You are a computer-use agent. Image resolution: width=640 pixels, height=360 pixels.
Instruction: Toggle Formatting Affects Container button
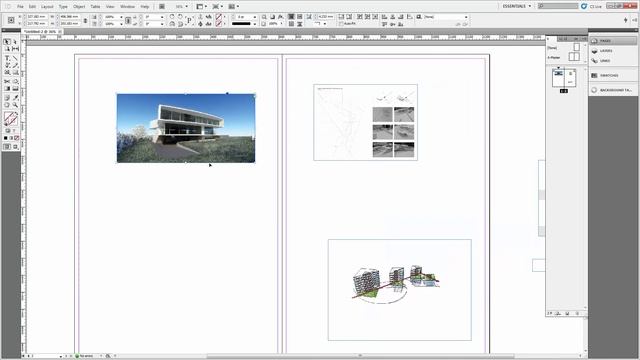[x=7, y=131]
